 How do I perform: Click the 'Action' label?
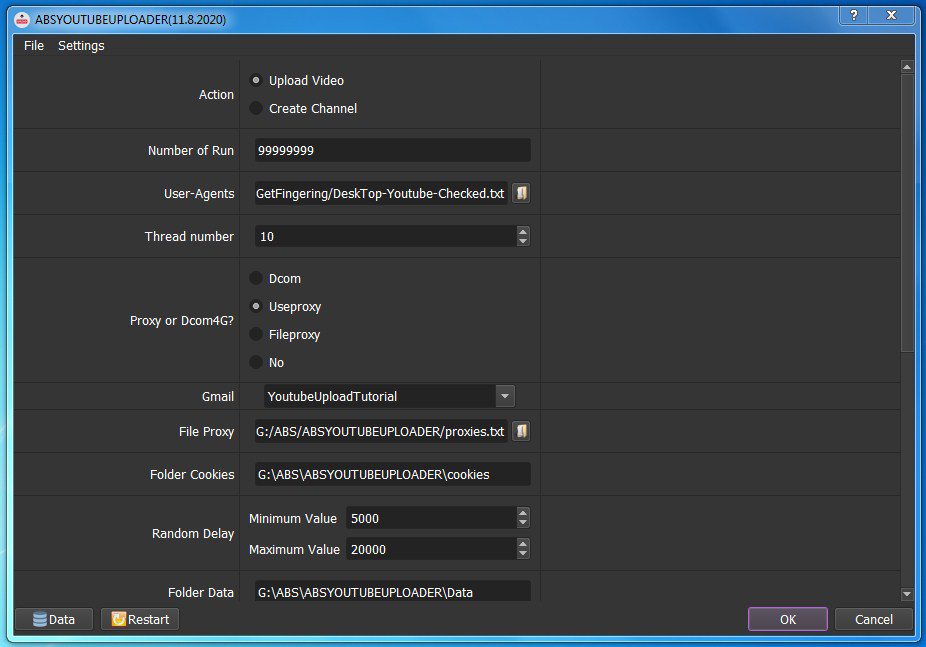(216, 94)
